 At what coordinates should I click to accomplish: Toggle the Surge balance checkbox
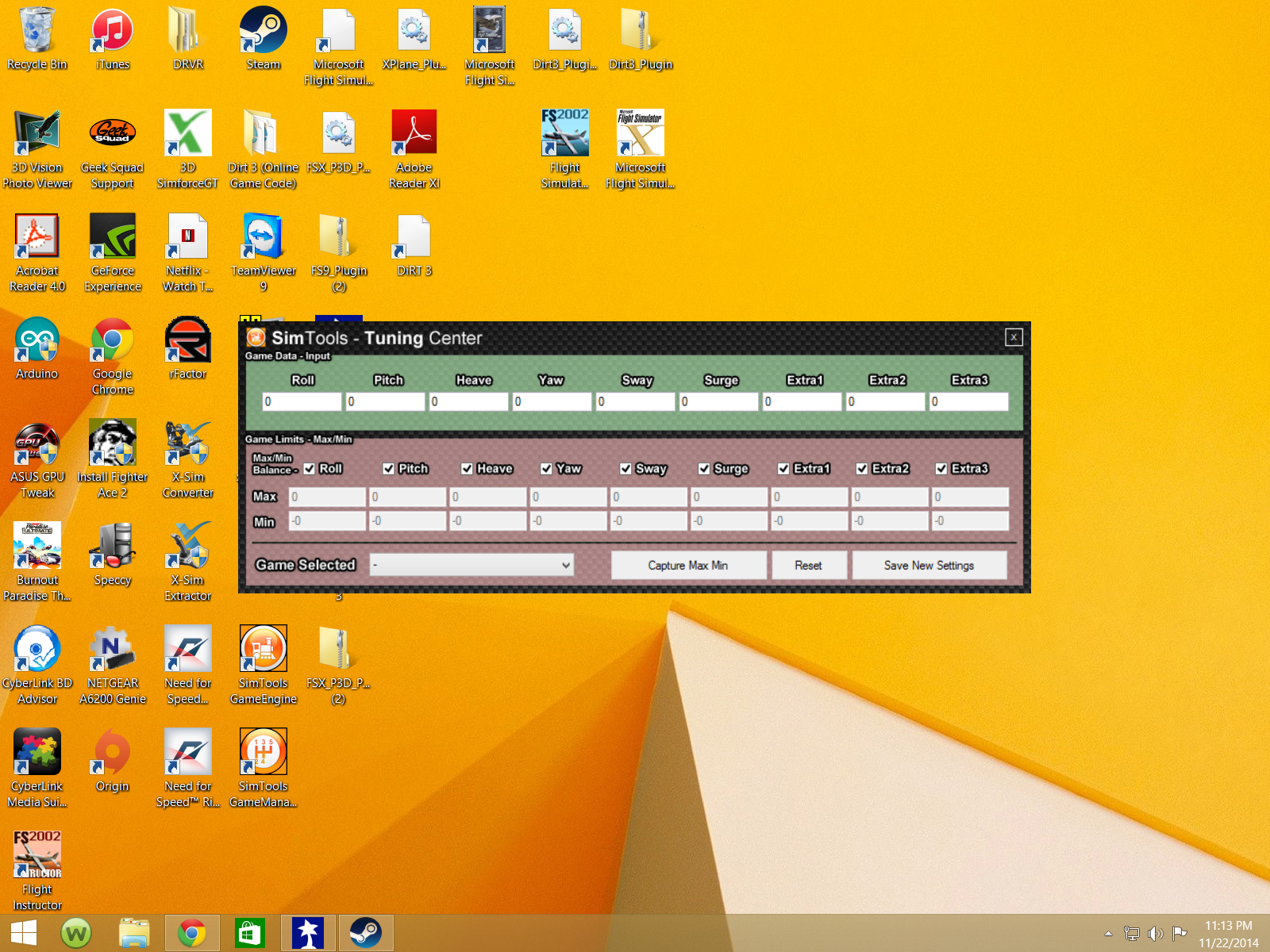[704, 469]
